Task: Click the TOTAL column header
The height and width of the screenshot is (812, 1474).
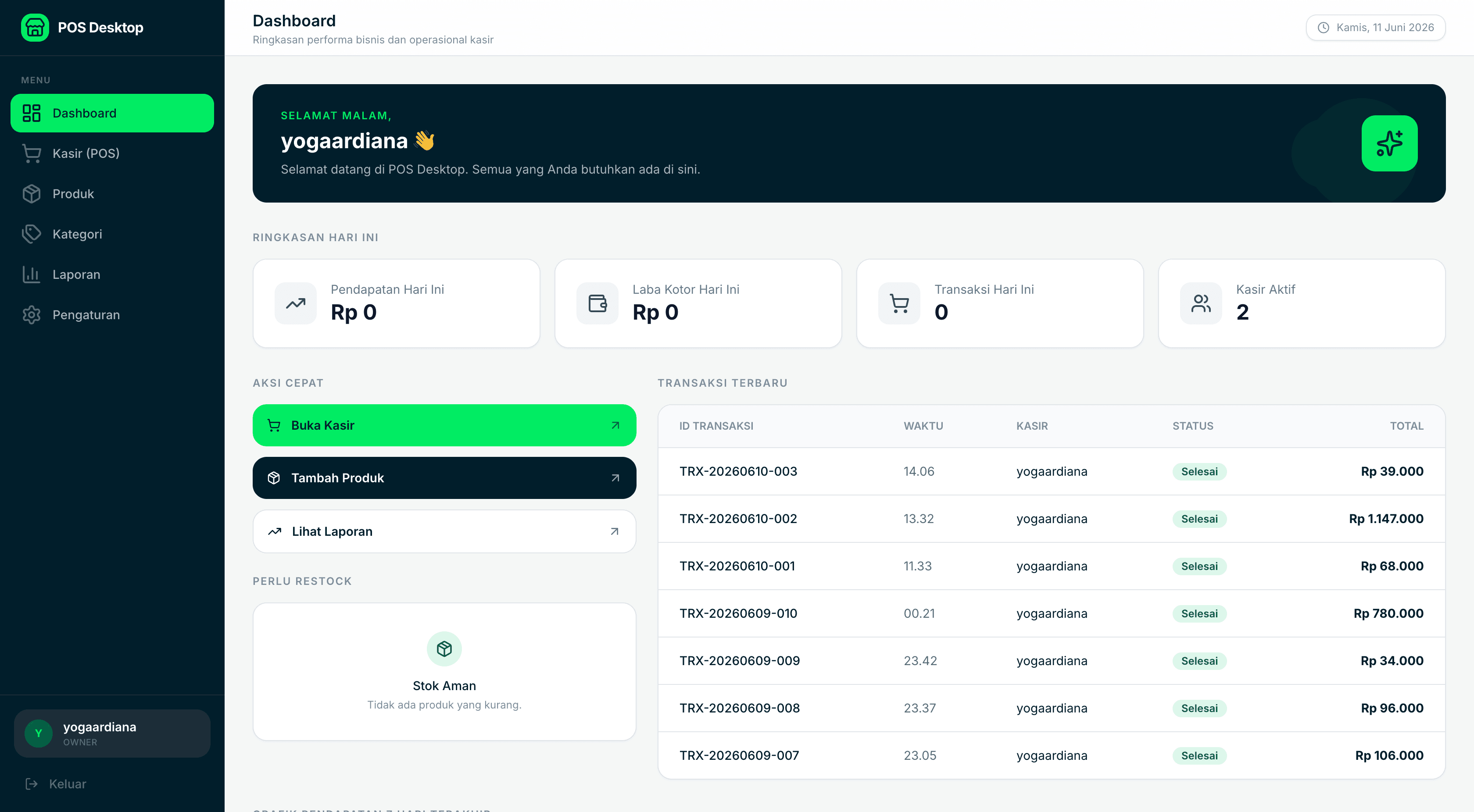Action: tap(1406, 426)
